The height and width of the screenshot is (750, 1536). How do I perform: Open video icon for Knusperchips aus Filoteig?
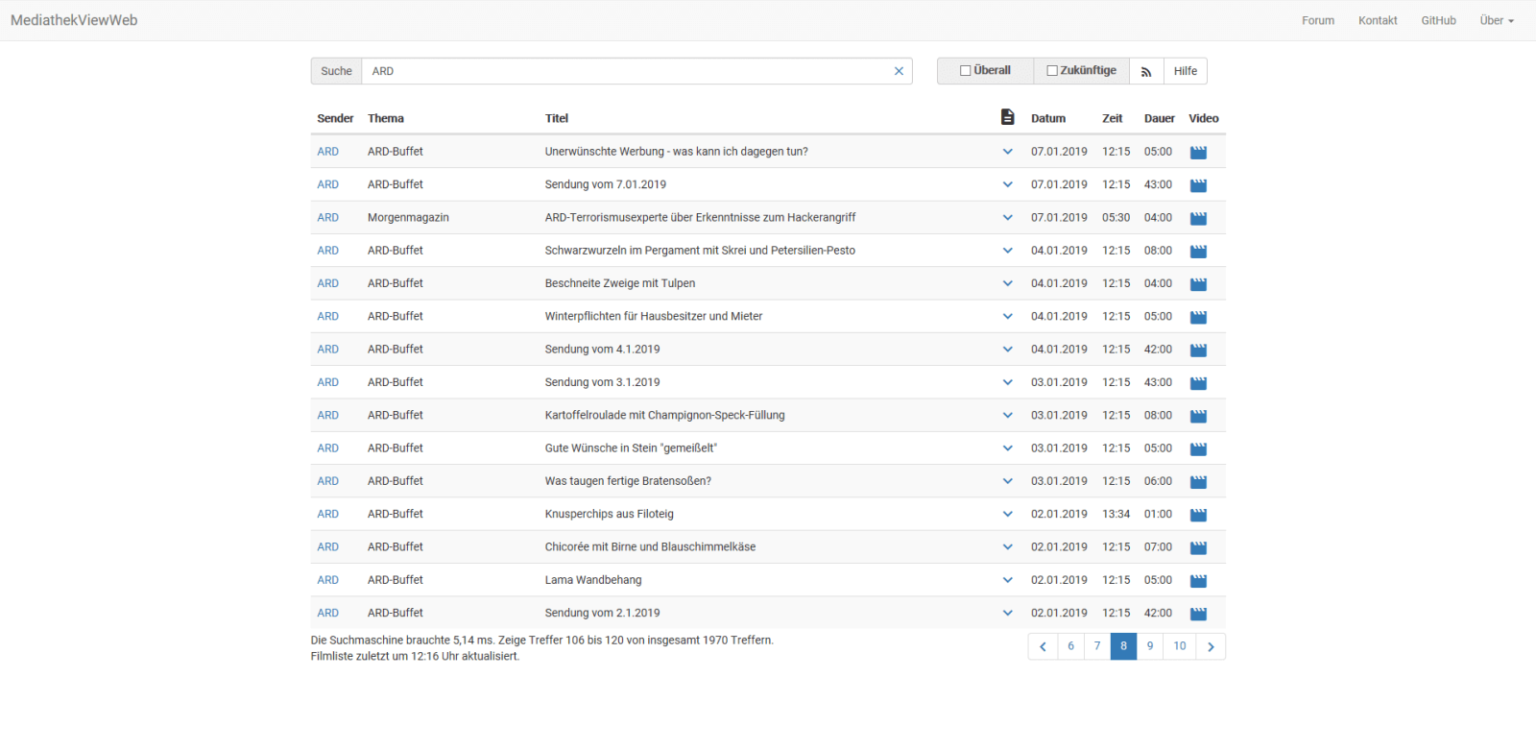pyautogui.click(x=1198, y=515)
